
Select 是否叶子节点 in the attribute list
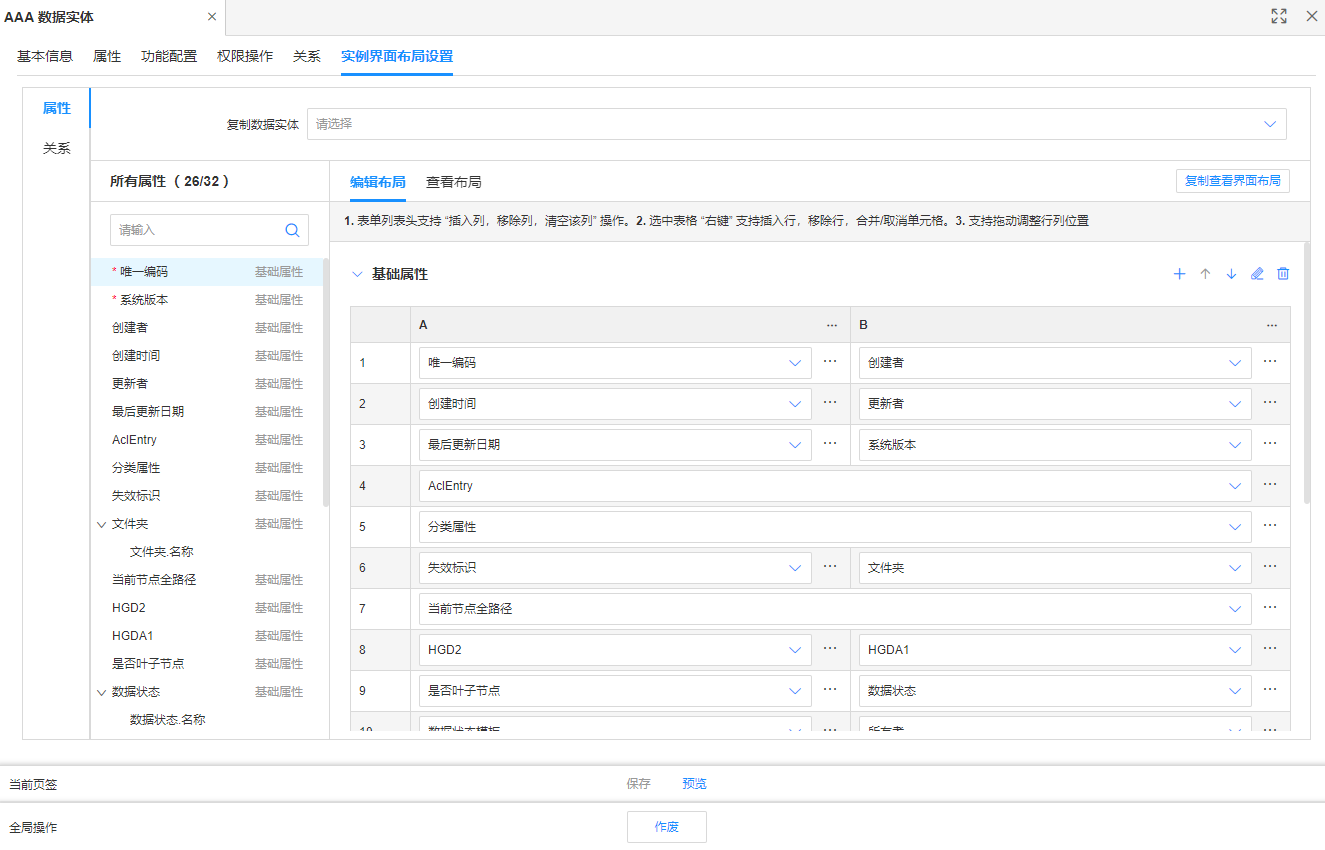pos(207,664)
